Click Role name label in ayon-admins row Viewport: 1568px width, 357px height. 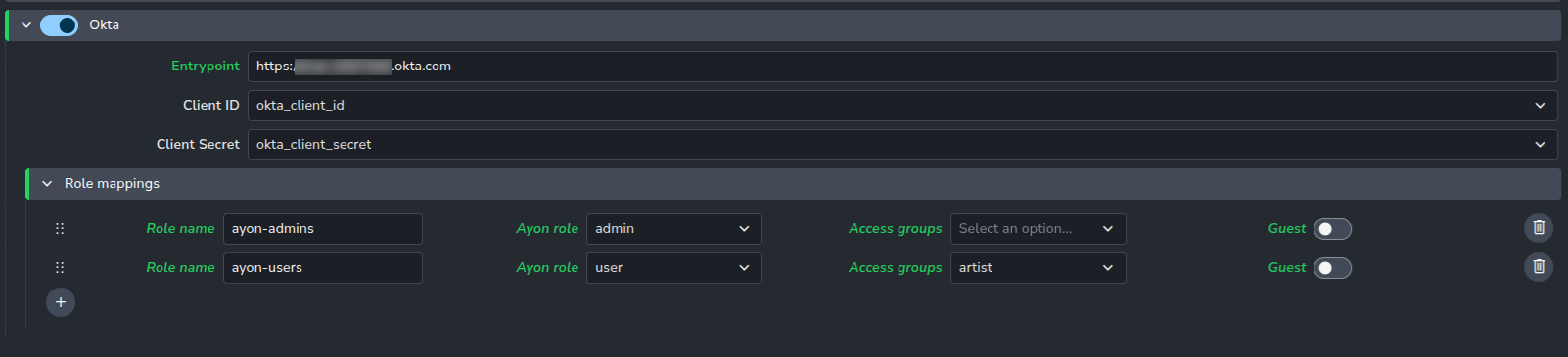pyautogui.click(x=180, y=228)
